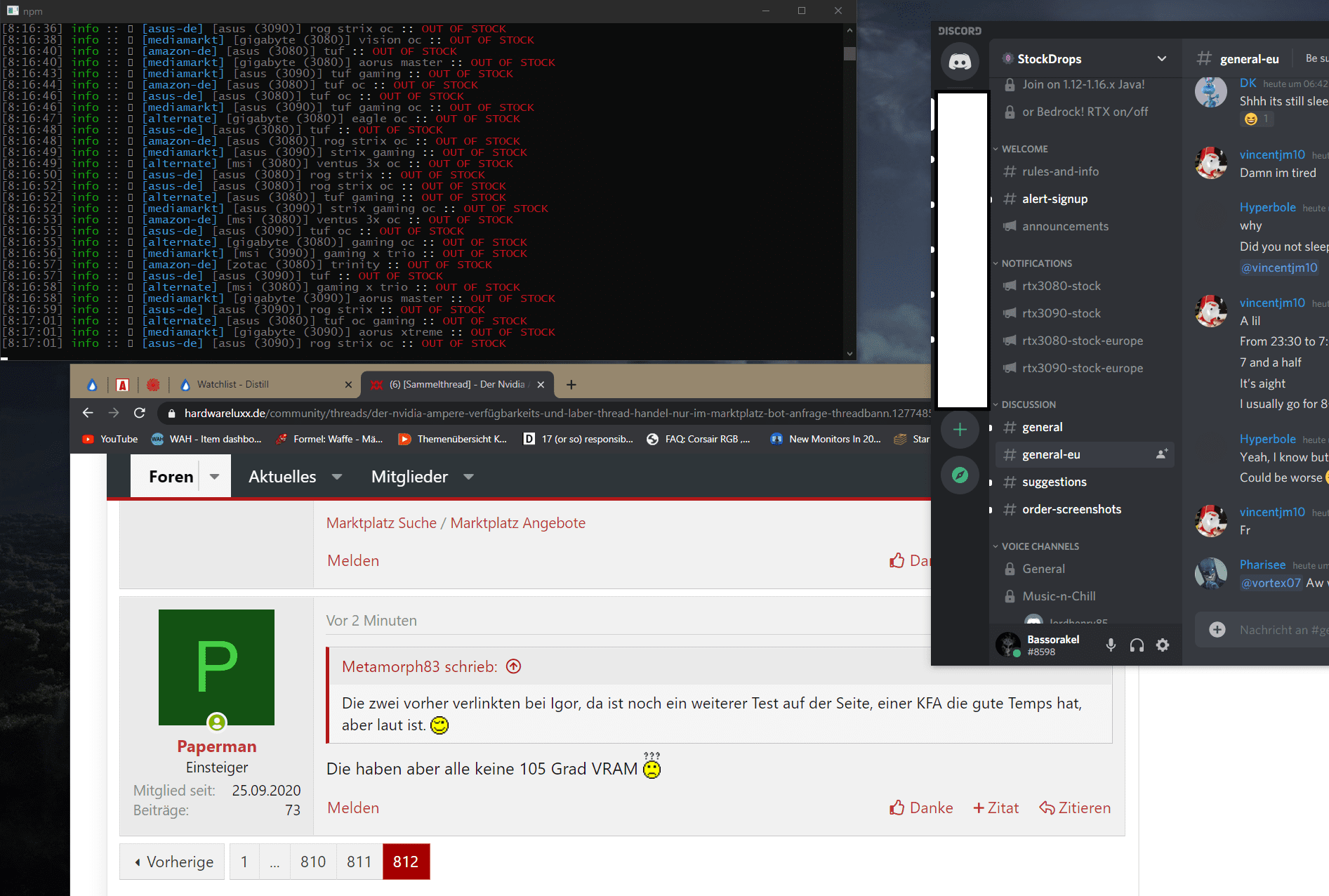Invite people to general-eu channel

pos(1162,454)
